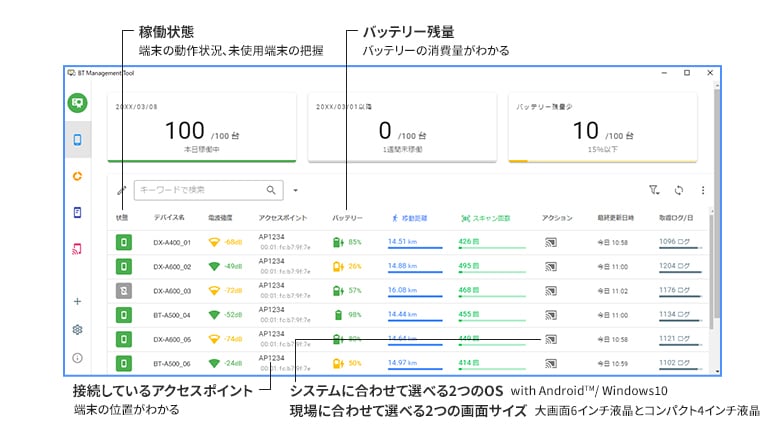Open the purple document sidebar icon
Image resolution: width=784 pixels, height=441 pixels.
[x=77, y=212]
